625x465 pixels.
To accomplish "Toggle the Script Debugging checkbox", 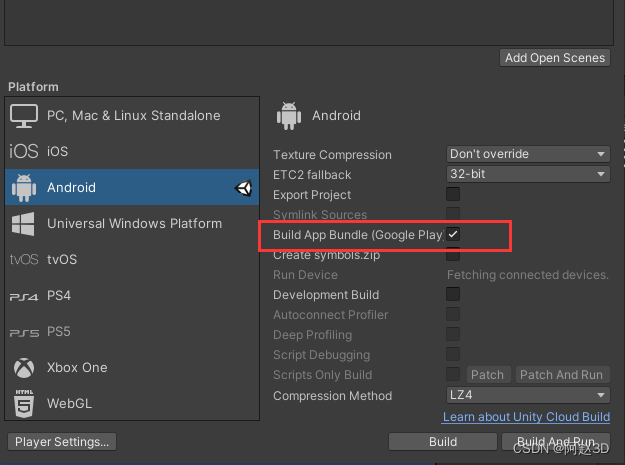I will pyautogui.click(x=453, y=354).
